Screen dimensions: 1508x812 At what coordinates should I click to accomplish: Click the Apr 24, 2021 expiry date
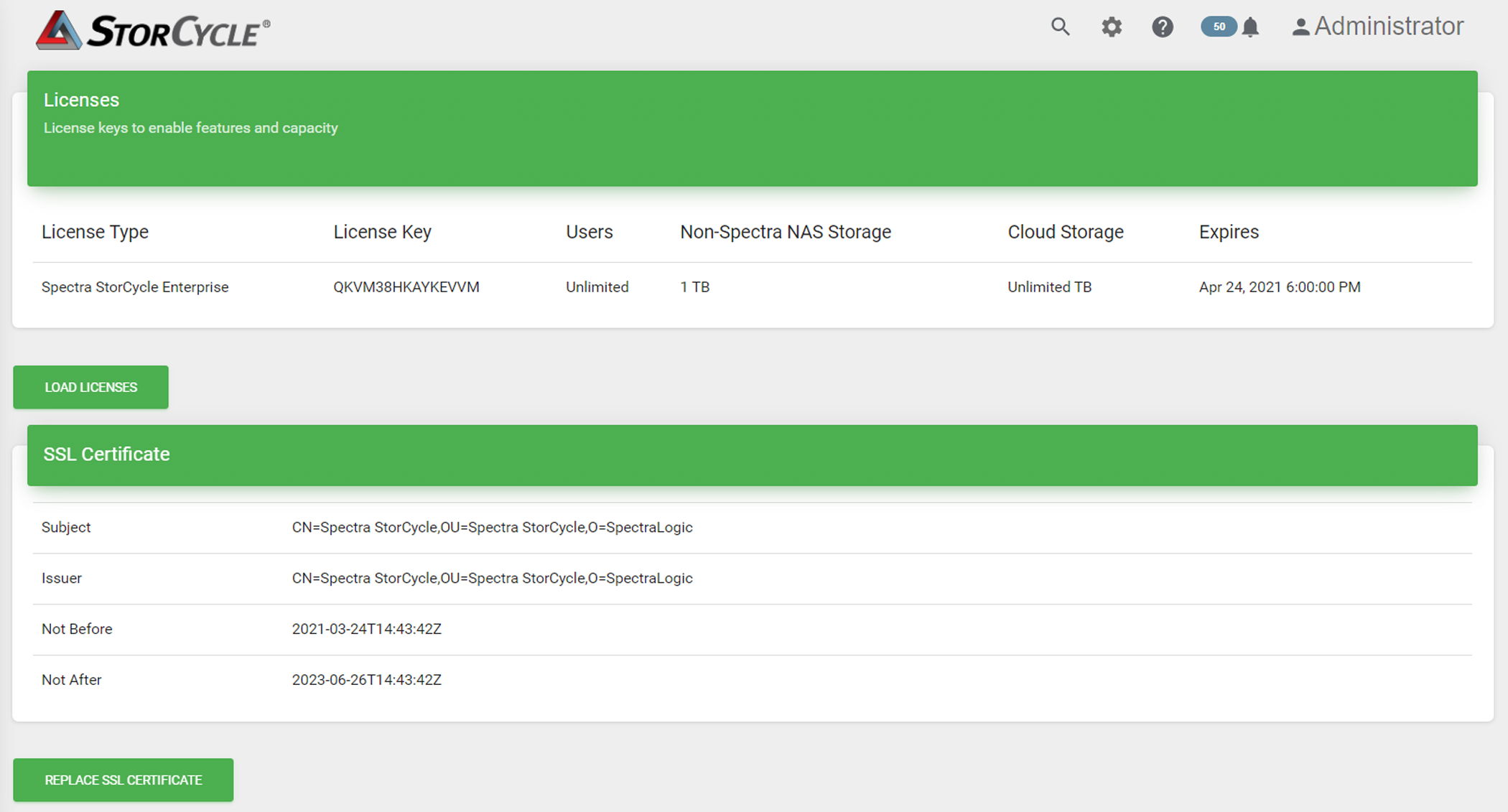1280,287
